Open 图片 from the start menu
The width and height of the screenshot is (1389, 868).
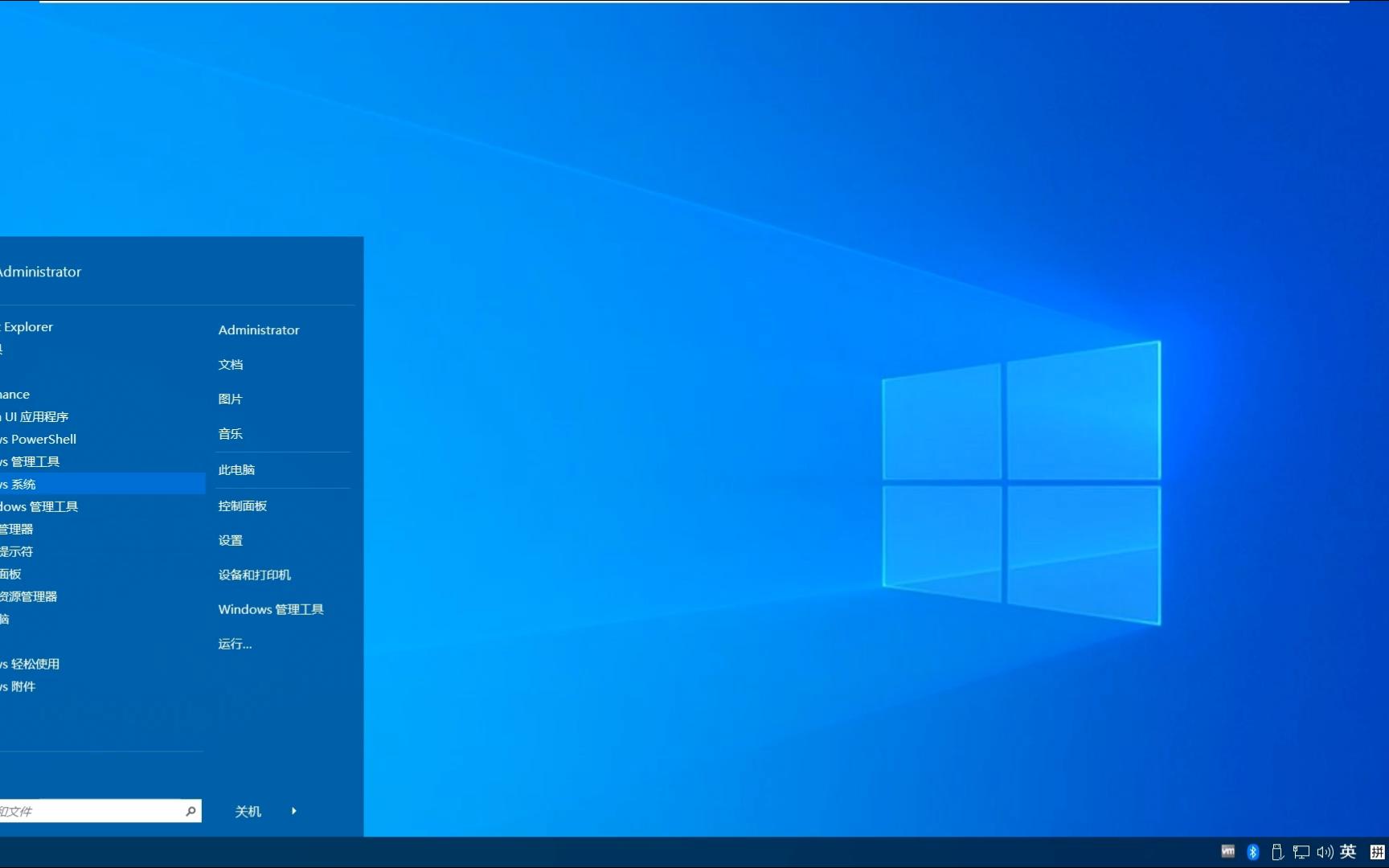[x=231, y=399]
